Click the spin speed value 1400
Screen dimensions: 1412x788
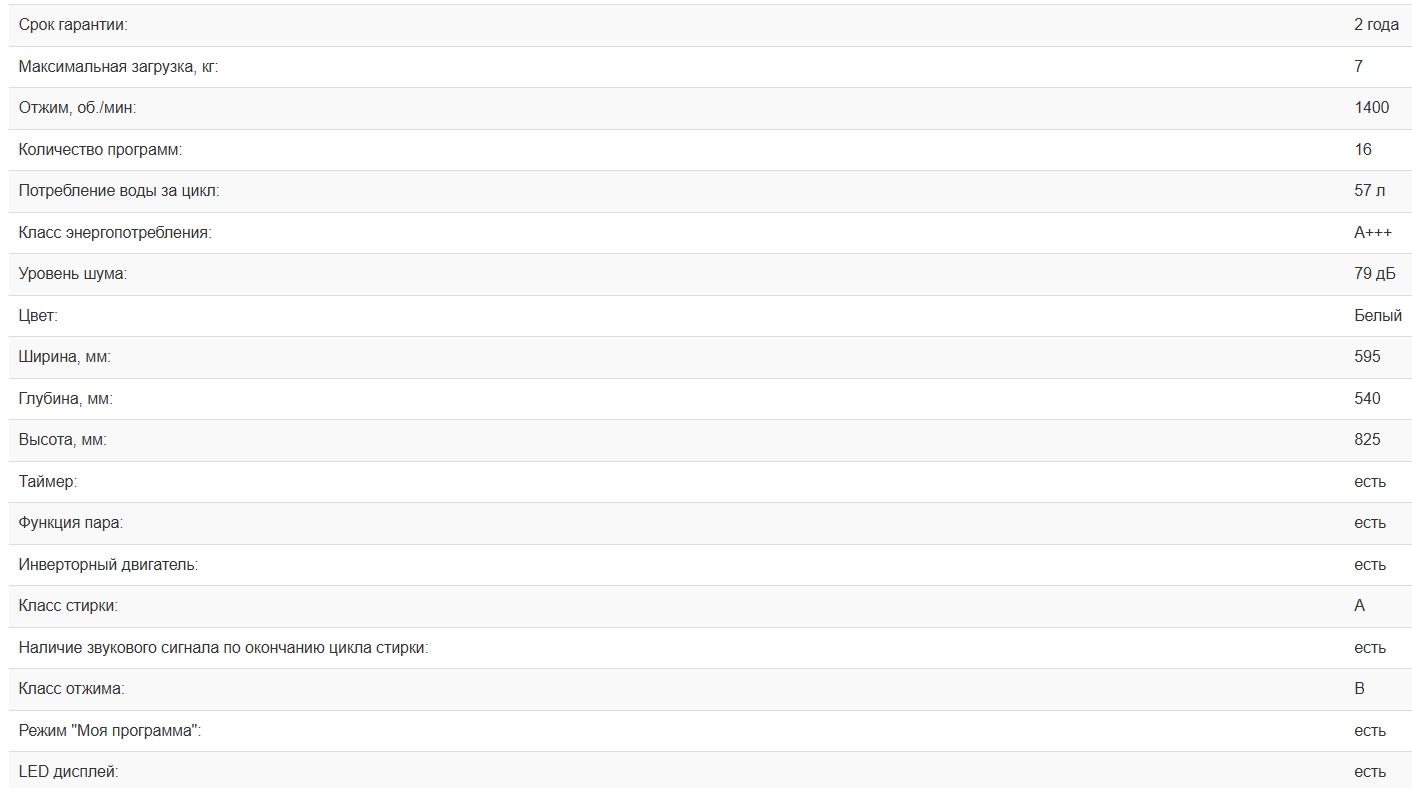[x=1371, y=108]
